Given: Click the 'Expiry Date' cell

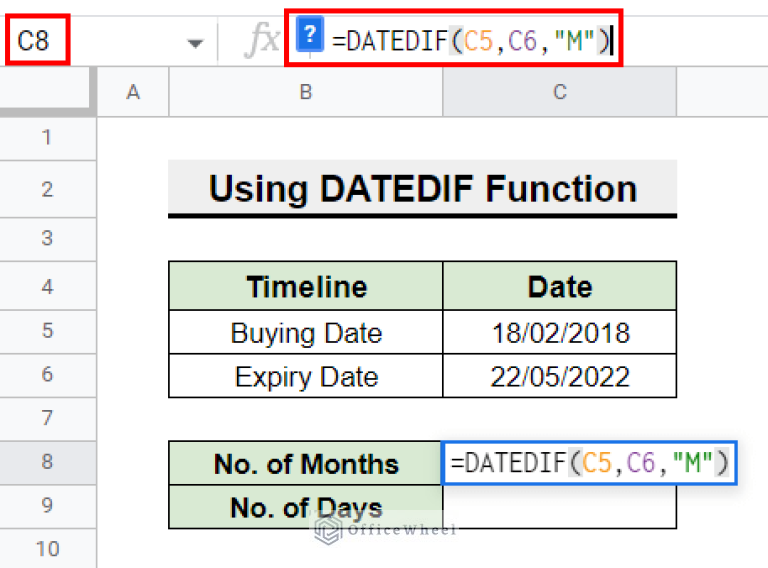Looking at the screenshot, I should (306, 376).
